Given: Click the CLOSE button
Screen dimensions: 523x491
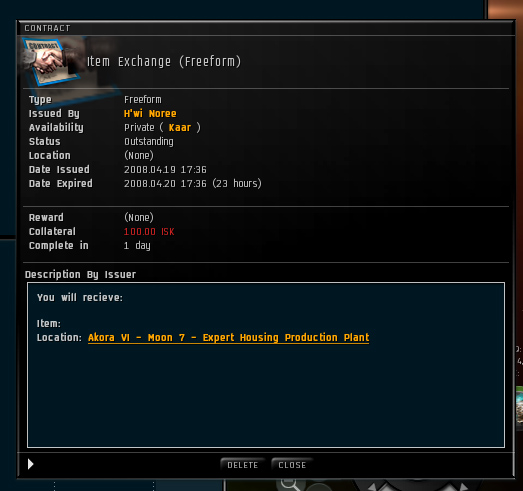Looking at the screenshot, I should tap(292, 465).
